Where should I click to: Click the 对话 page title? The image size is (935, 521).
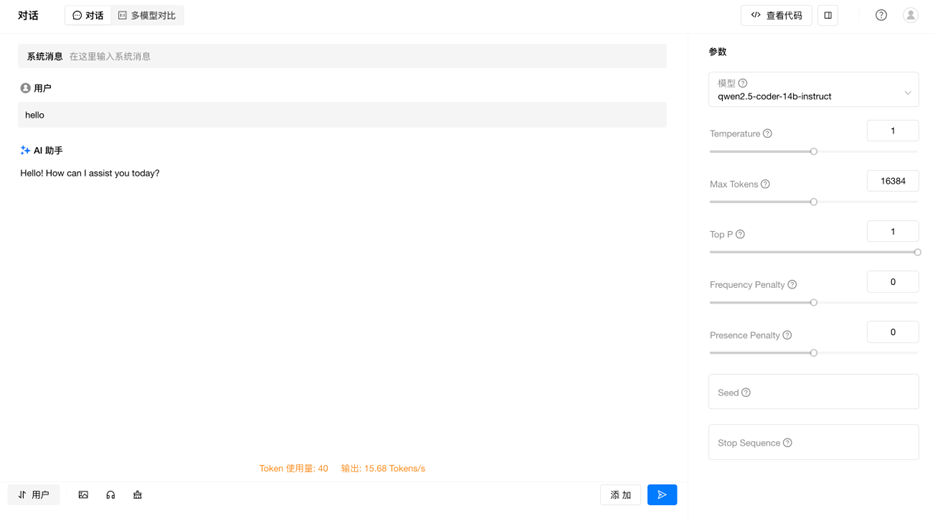(28, 15)
